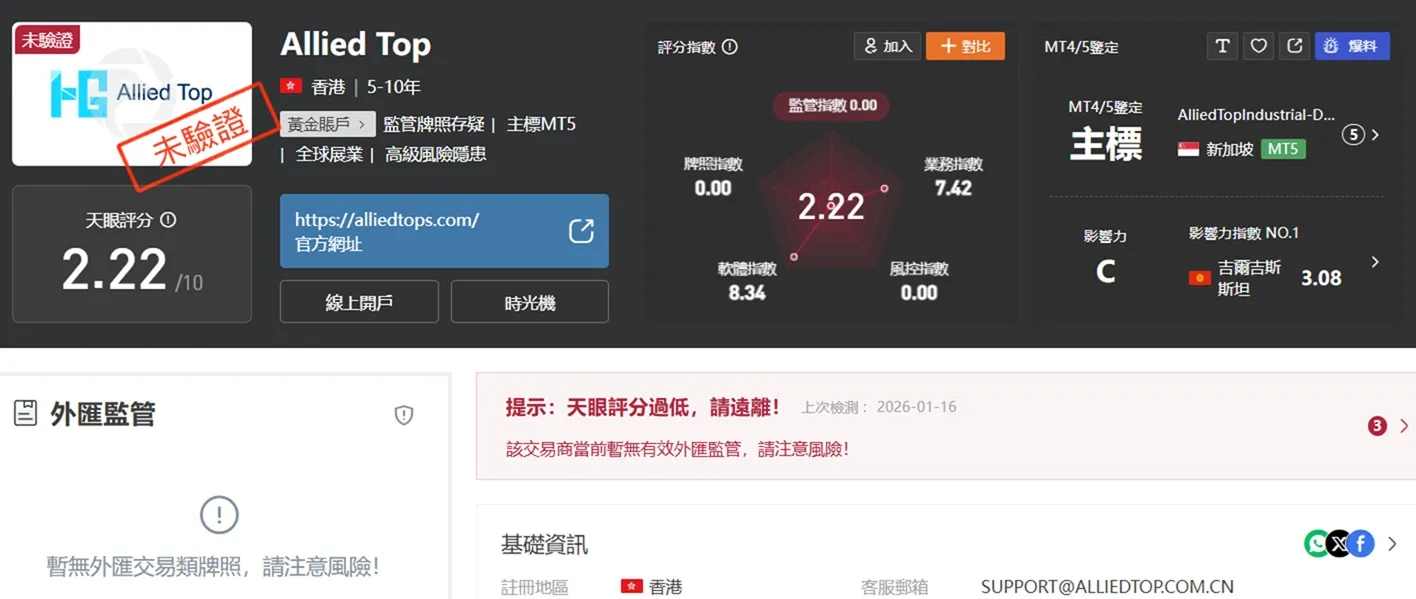1416x599 pixels.
Task: Click the AlliedTopIndustrial-D... server name
Action: 1256,115
